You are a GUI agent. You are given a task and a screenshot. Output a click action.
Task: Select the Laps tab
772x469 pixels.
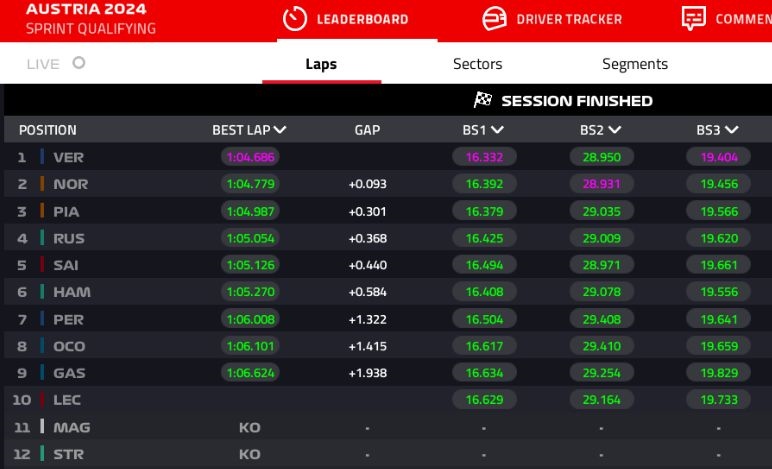coord(321,64)
